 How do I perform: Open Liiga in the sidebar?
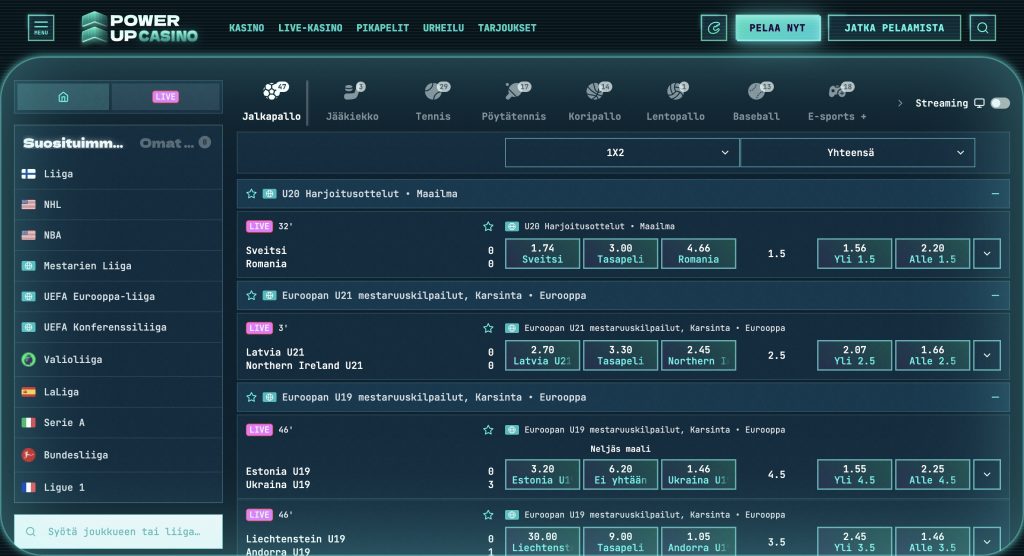(x=118, y=174)
